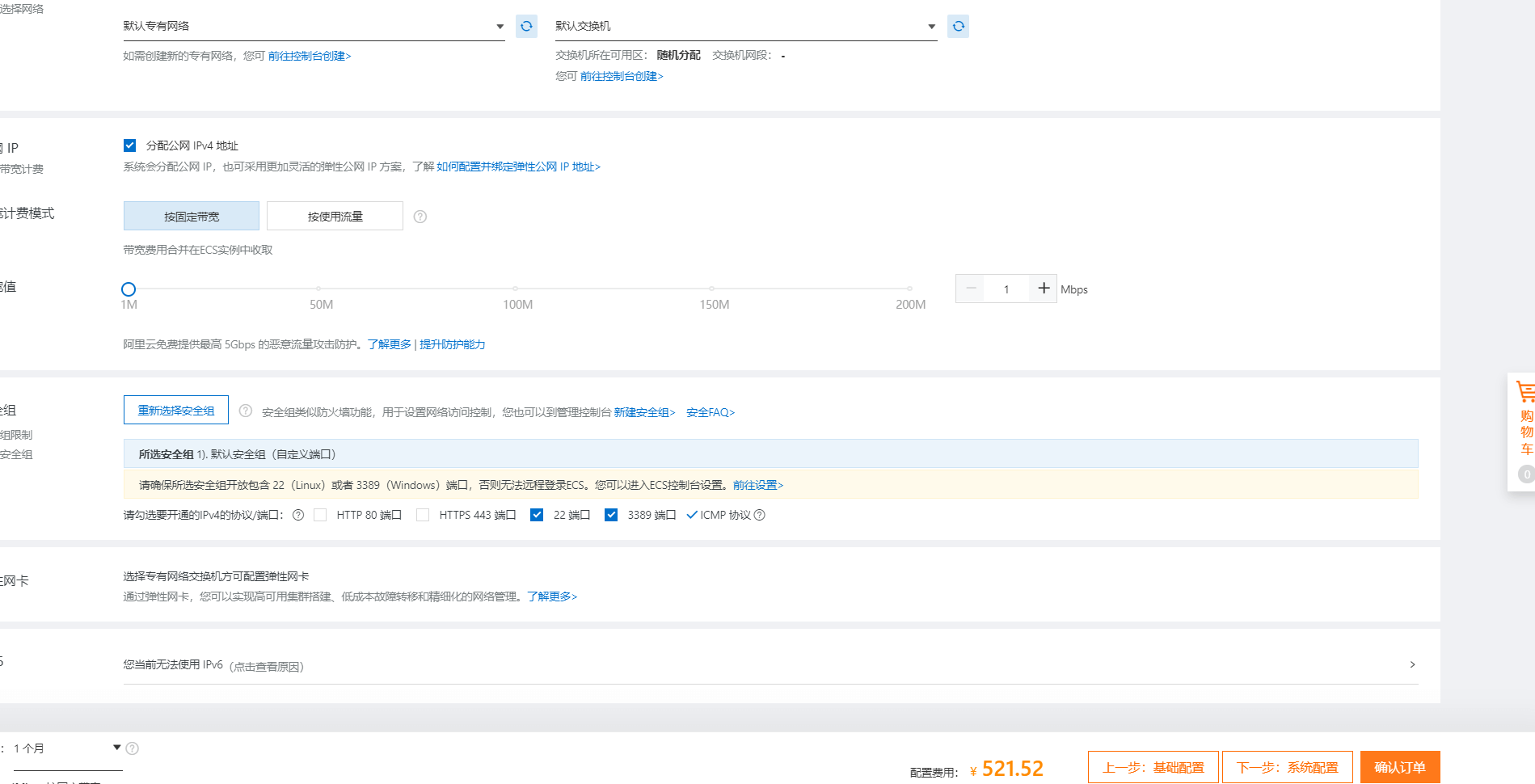1535x784 pixels.
Task: Click help icon beside 1个月 duration
Action: click(133, 748)
